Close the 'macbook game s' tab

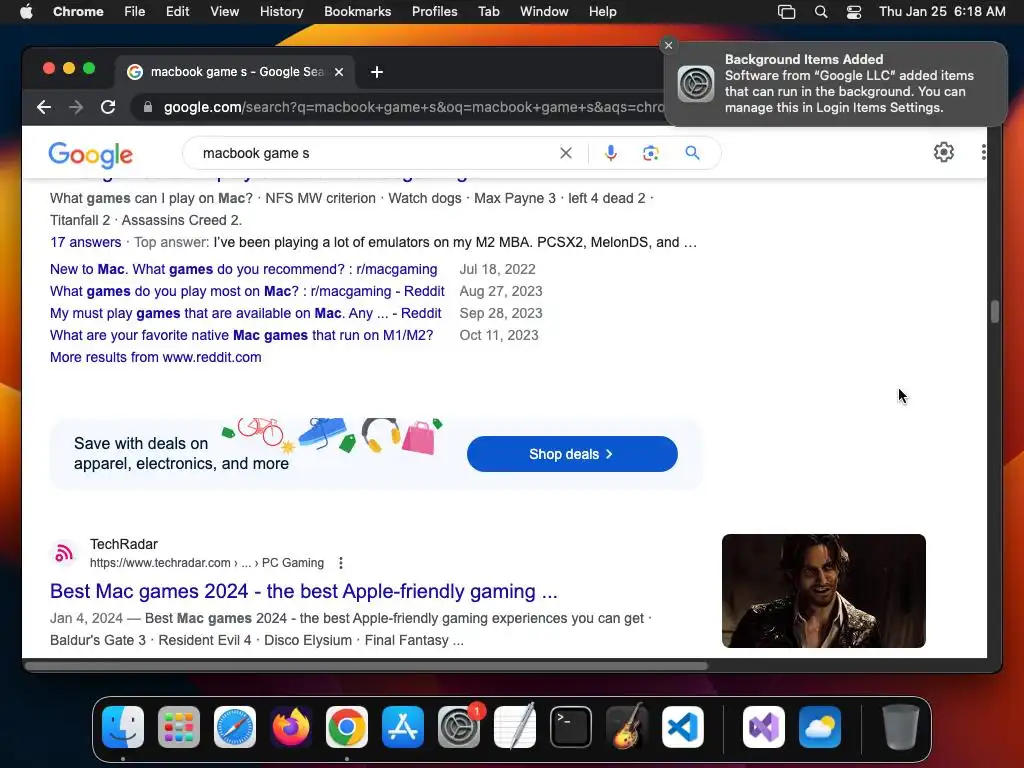(x=339, y=72)
